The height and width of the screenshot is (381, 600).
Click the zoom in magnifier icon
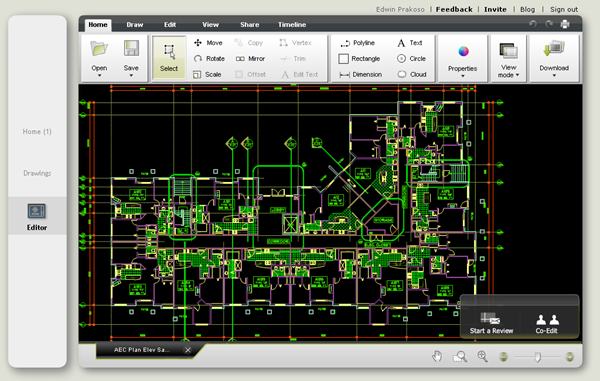pos(482,357)
